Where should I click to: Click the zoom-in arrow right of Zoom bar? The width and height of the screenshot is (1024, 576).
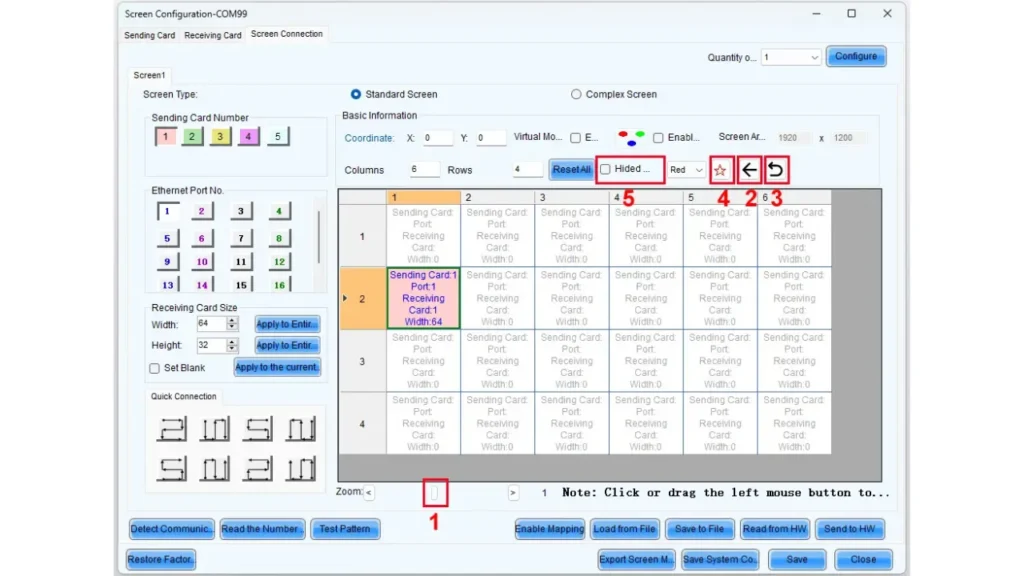(513, 493)
